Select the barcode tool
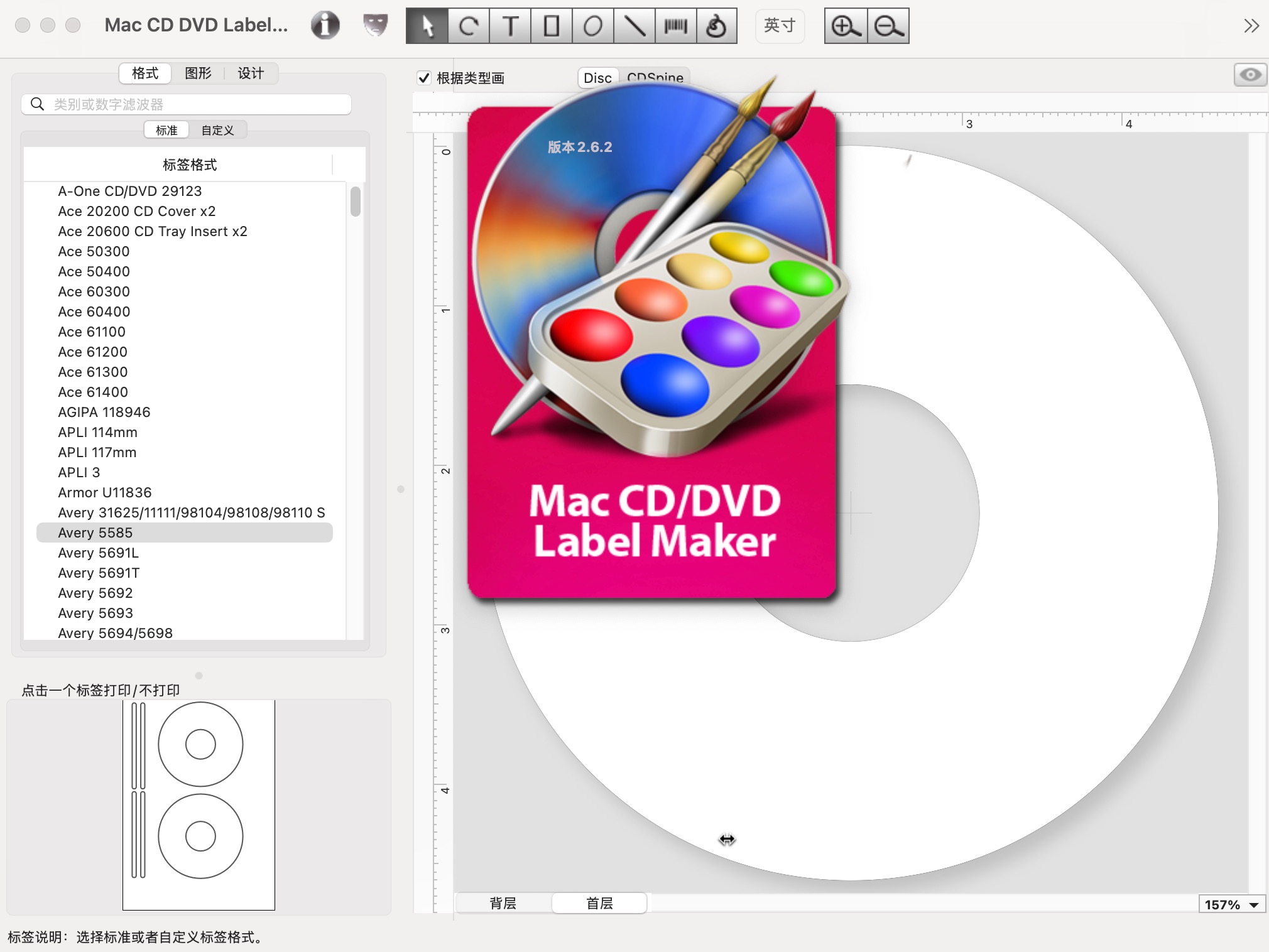Viewport: 1269px width, 952px height. click(675, 26)
